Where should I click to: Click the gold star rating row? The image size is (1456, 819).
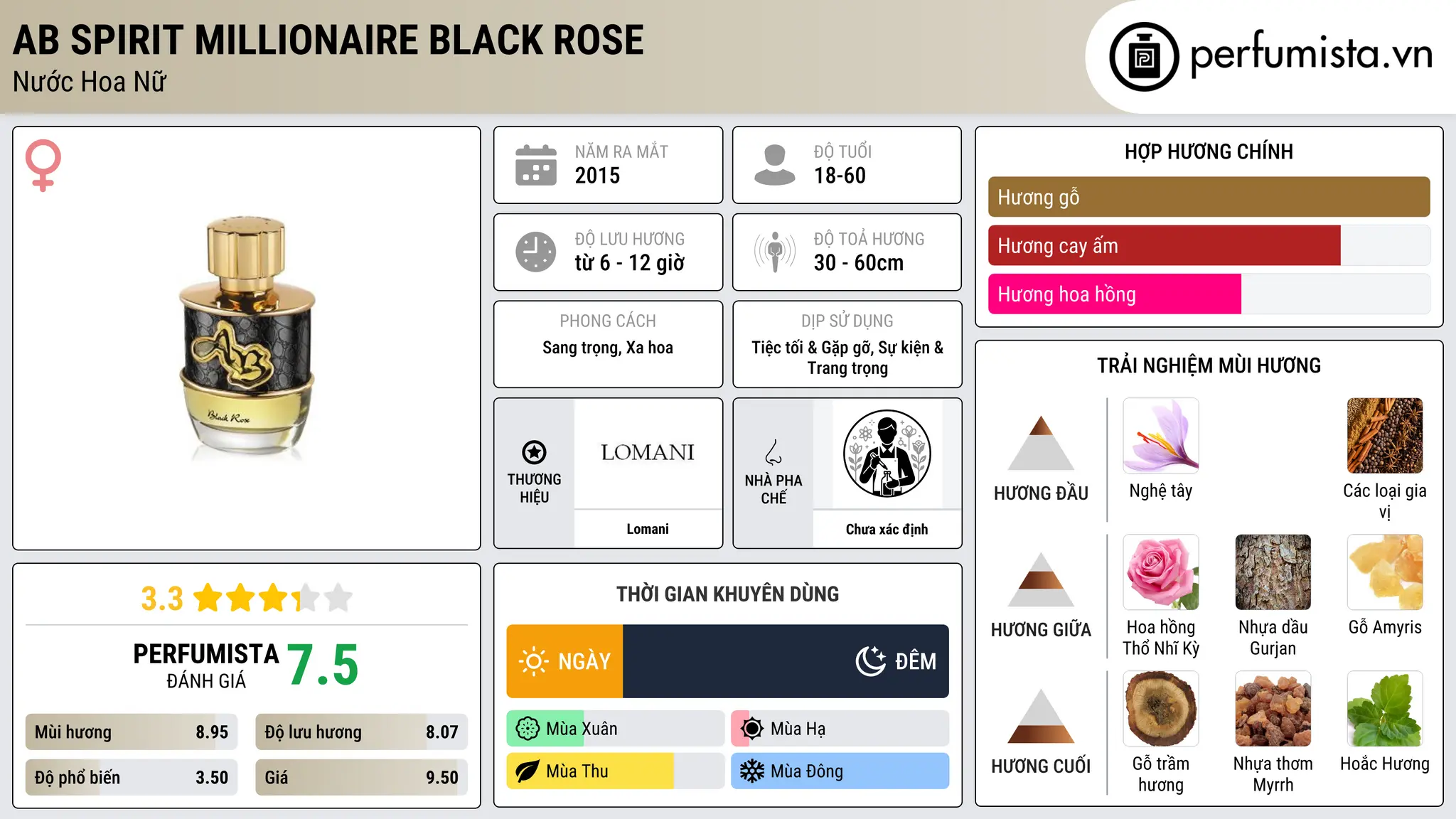coord(273,598)
